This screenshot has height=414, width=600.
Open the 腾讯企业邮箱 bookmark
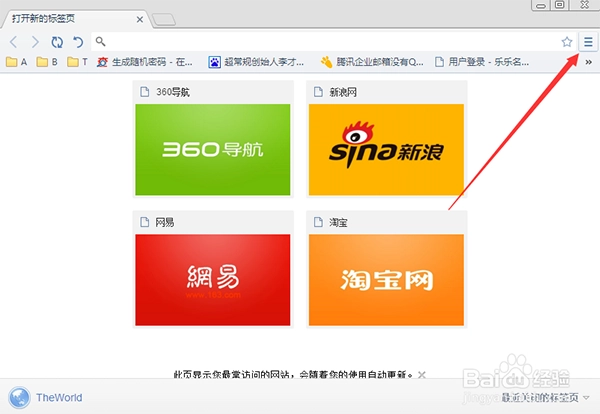(371, 62)
